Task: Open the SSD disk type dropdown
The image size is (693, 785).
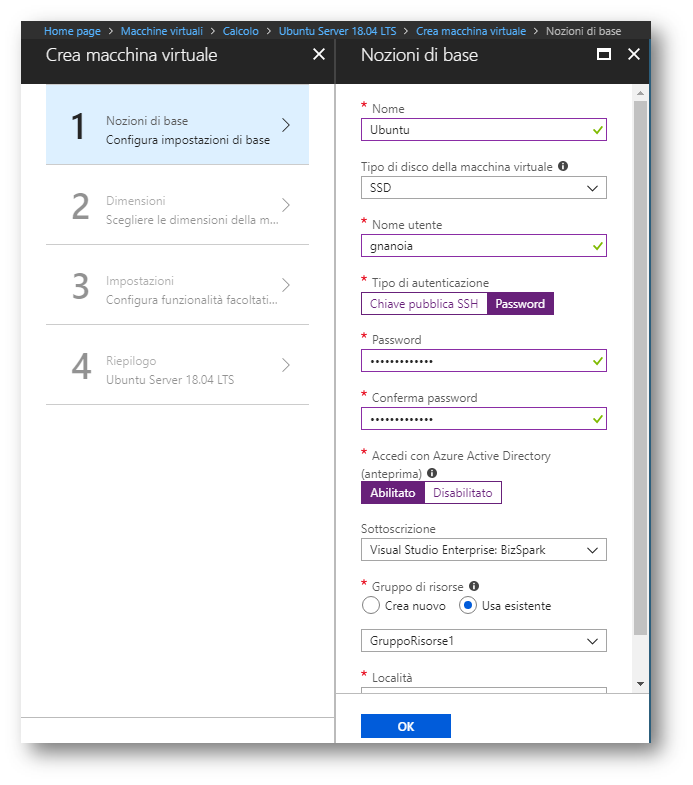Action: pos(484,188)
